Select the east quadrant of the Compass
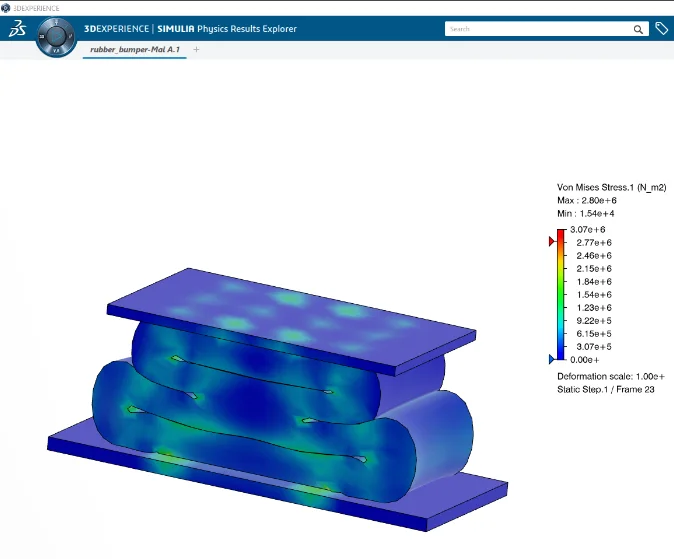 click(72, 35)
